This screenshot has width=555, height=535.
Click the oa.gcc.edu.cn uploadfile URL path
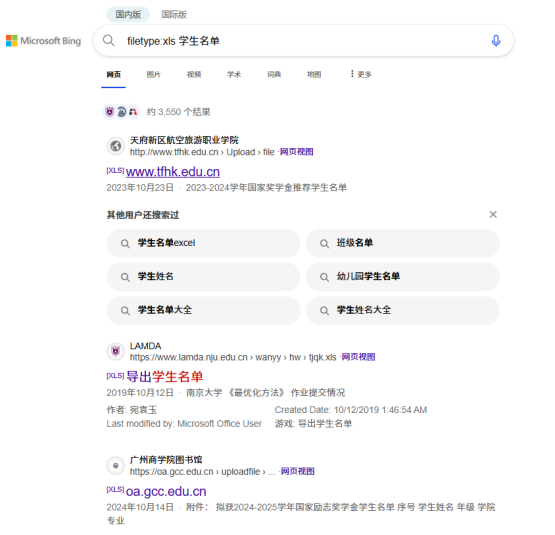click(x=202, y=472)
